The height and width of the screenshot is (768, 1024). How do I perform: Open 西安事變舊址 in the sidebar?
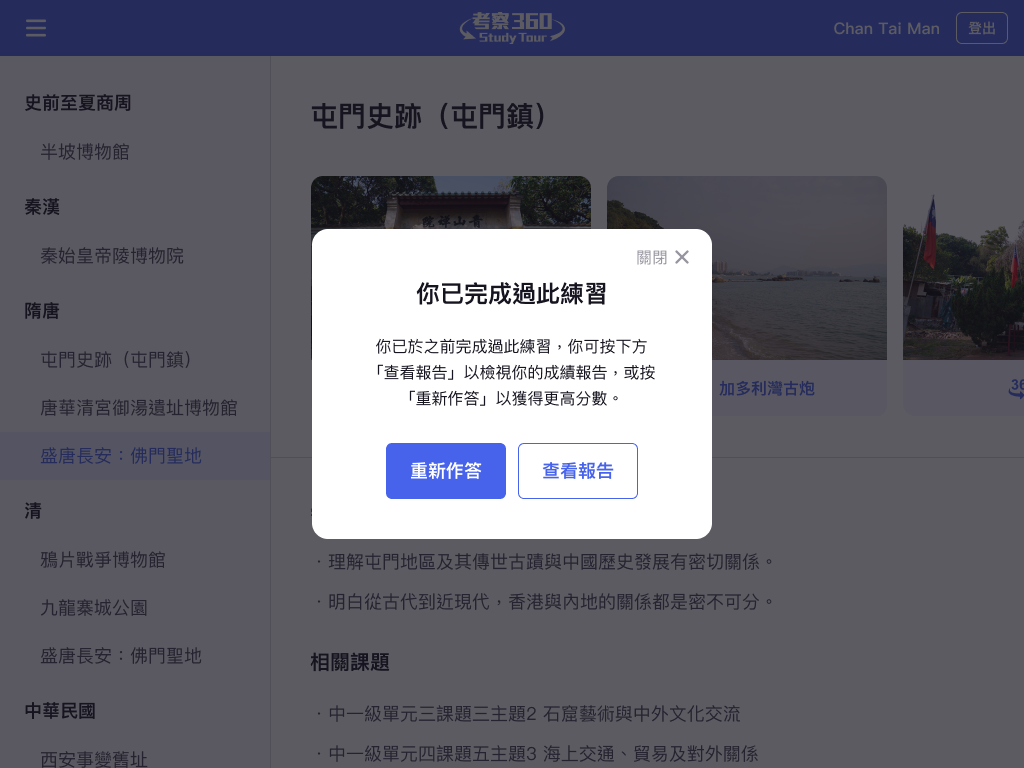(x=94, y=759)
